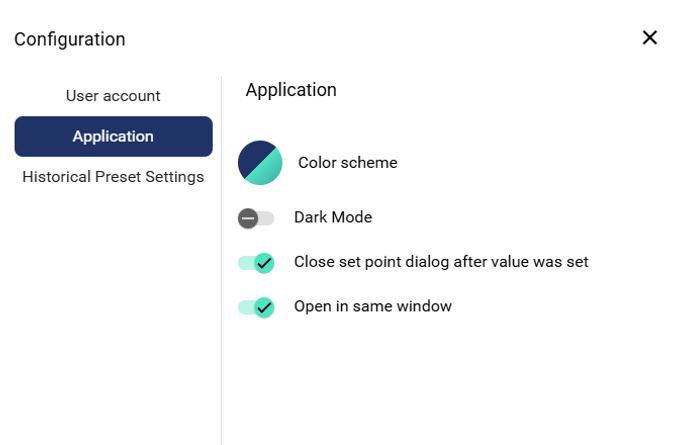Click the vertical divider beside the sidebar
Image resolution: width=682 pixels, height=445 pixels.
pos(221,260)
